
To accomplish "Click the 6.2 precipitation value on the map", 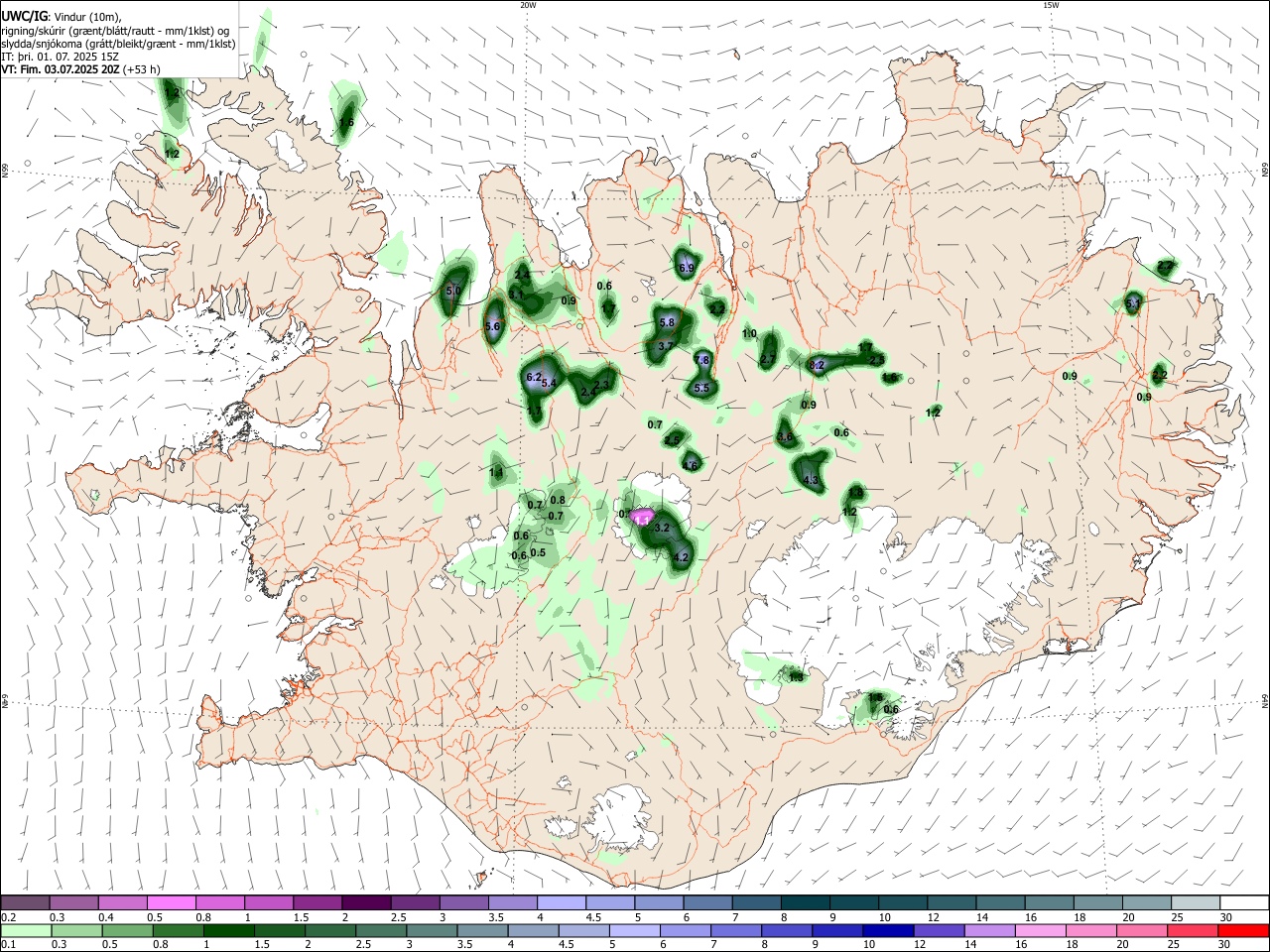I will click(x=534, y=377).
